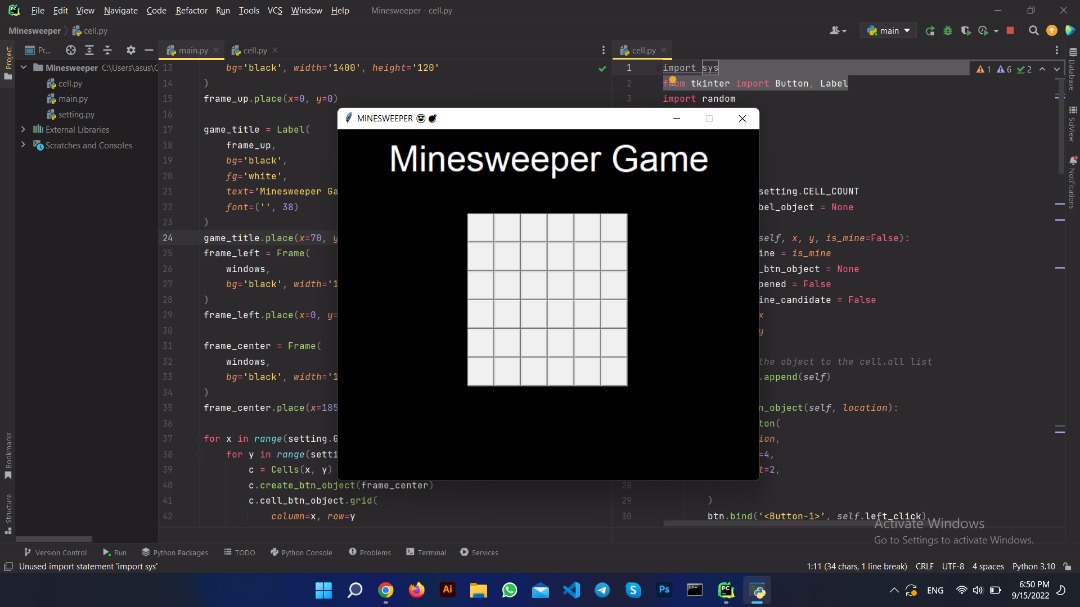The image size is (1080, 607).
Task: Click the Profile run icon
Action: pyautogui.click(x=983, y=30)
